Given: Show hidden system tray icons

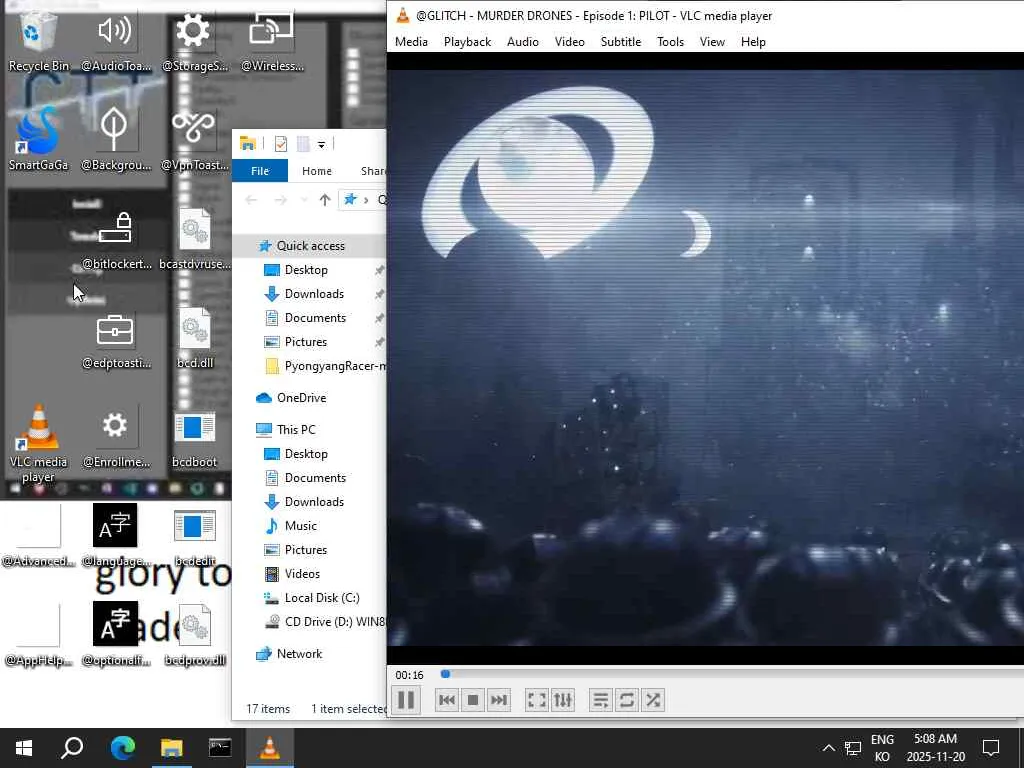Looking at the screenshot, I should 828,748.
